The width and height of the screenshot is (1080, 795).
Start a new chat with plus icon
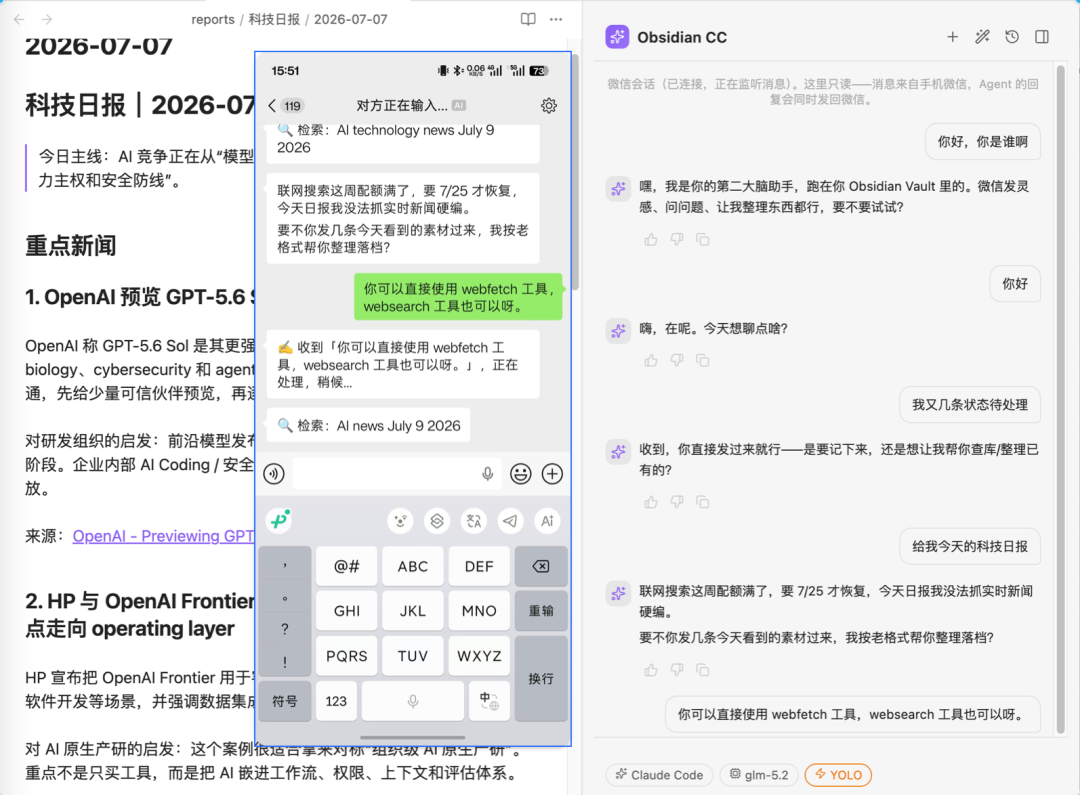953,37
